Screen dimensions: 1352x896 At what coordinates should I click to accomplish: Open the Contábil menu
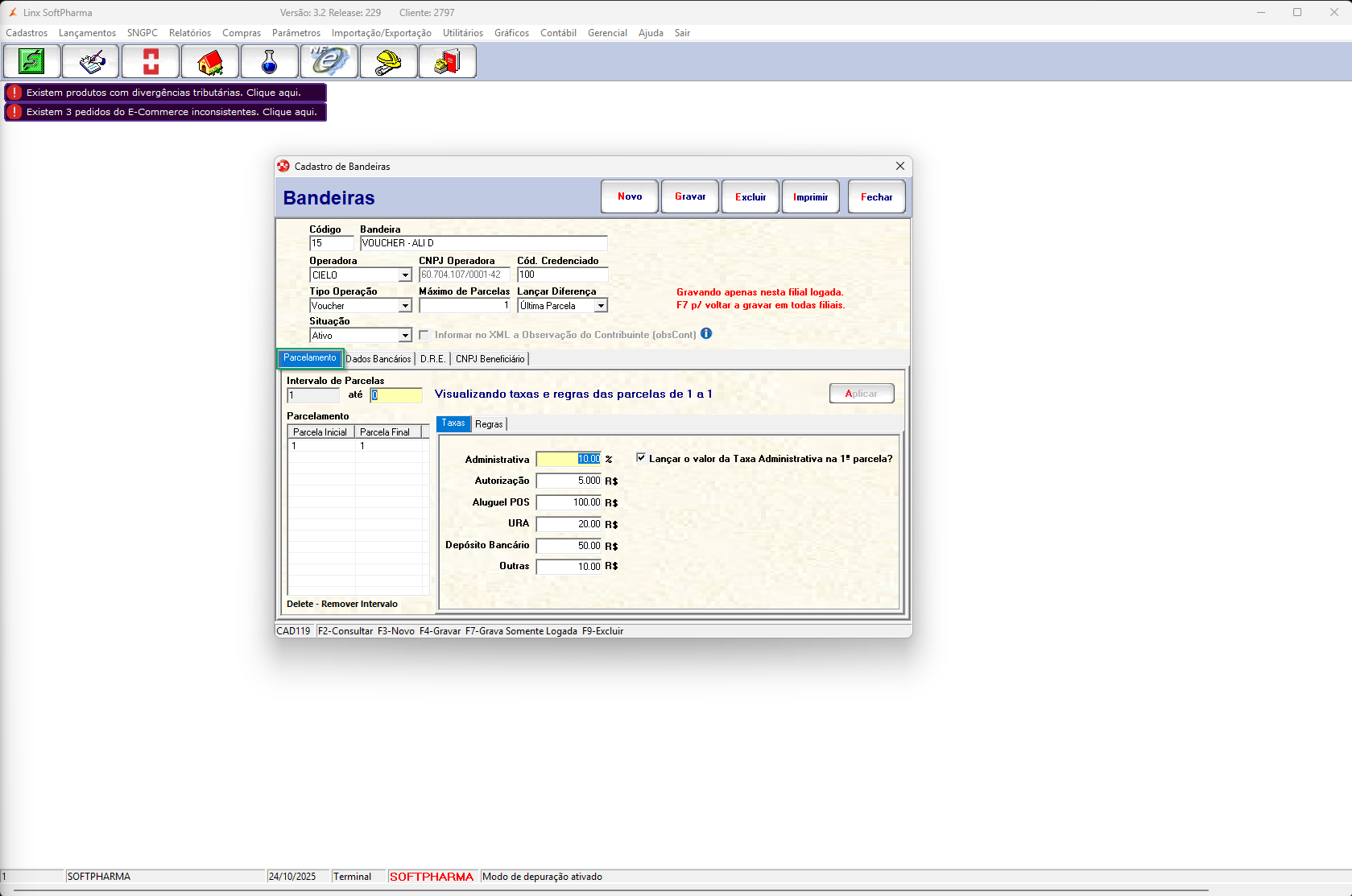[558, 33]
